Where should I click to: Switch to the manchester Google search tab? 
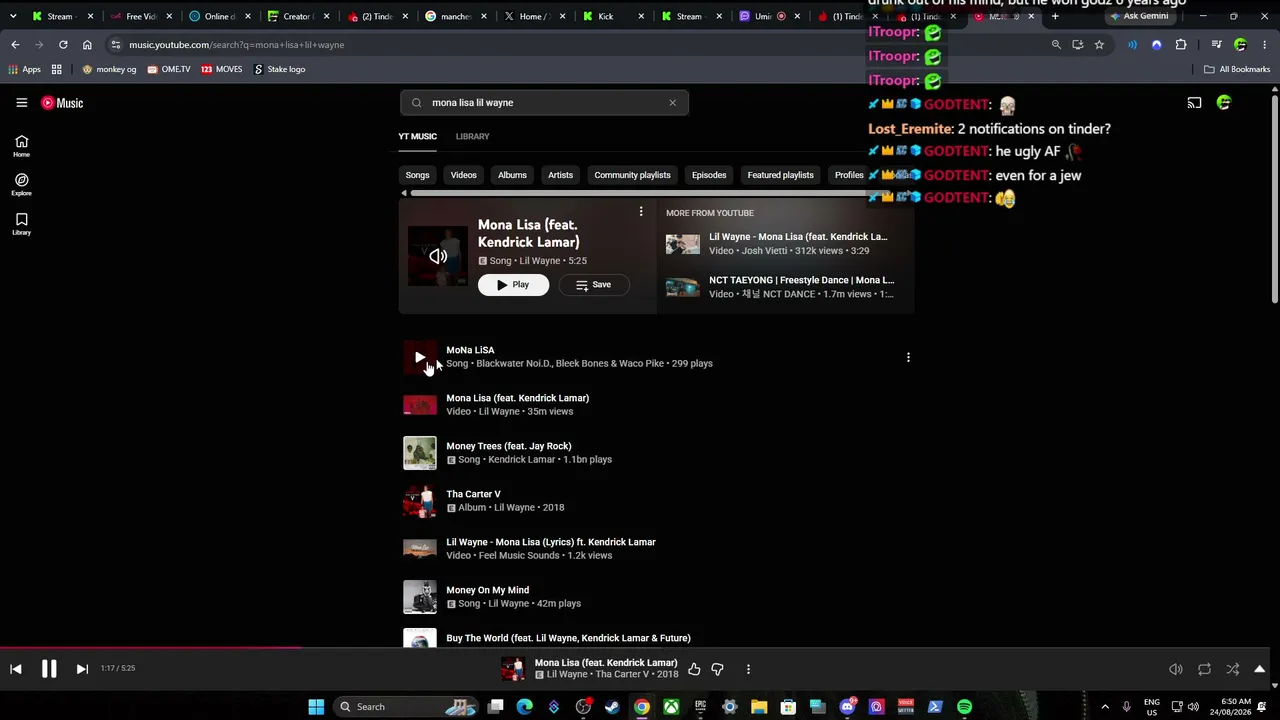coord(457,16)
